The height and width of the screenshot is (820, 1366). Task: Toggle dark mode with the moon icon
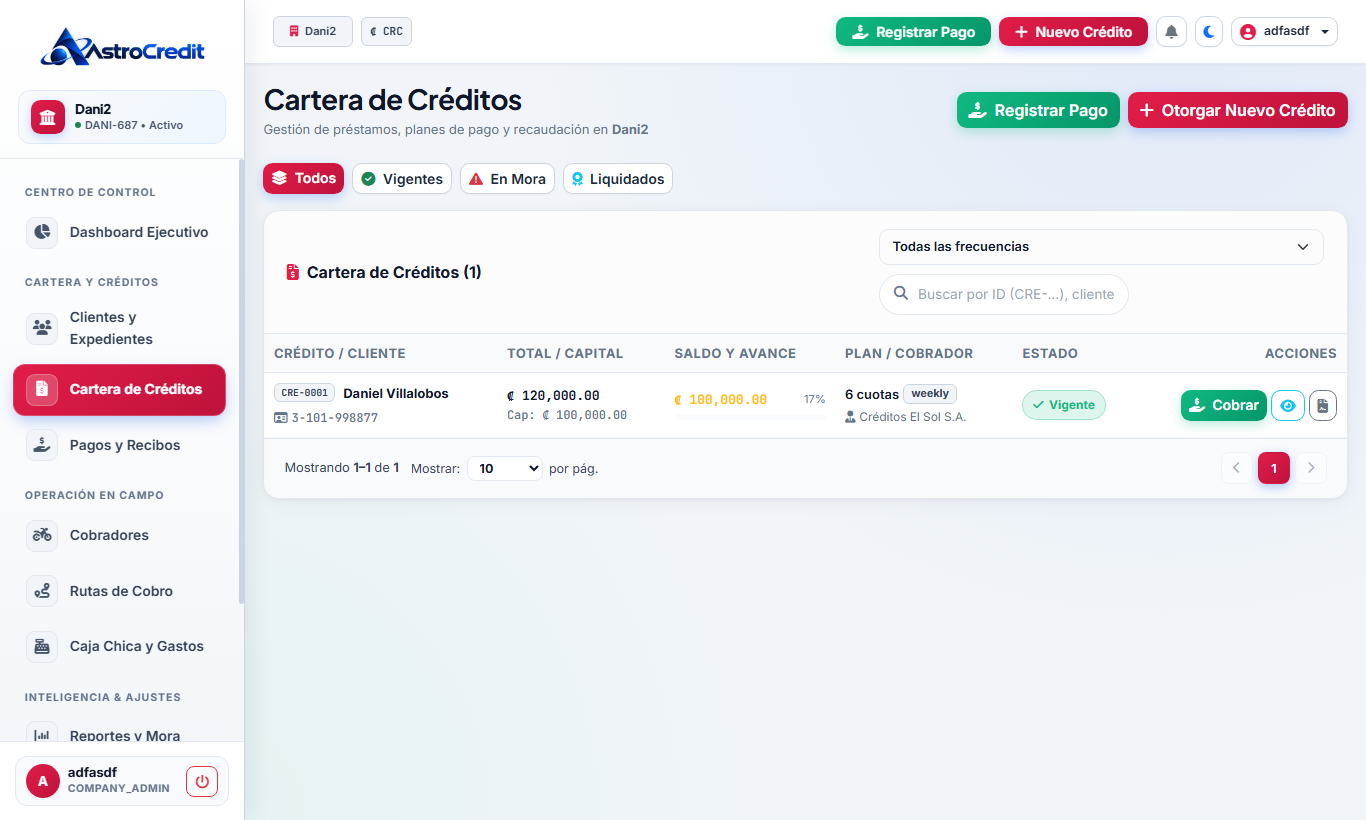pos(1209,32)
